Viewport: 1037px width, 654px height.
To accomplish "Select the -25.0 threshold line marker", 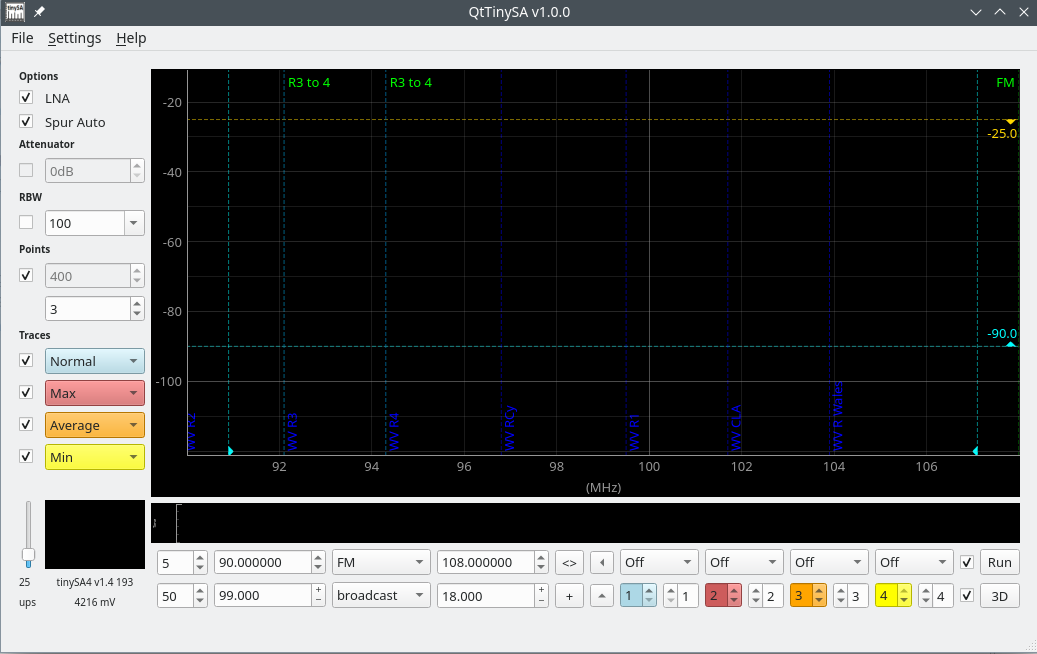I will (1010, 121).
